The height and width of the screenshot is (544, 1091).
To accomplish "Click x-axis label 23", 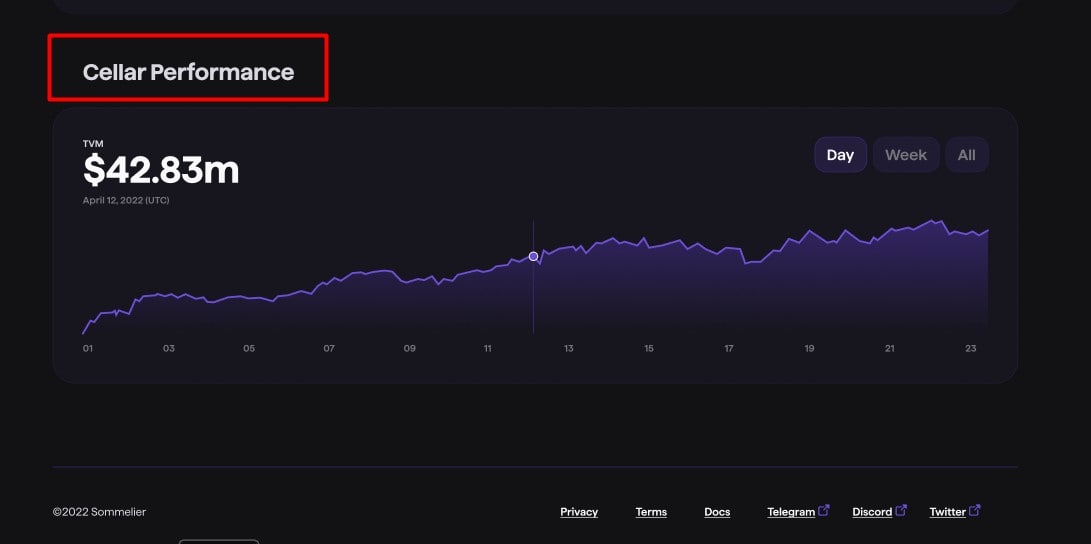I will pyautogui.click(x=971, y=349).
